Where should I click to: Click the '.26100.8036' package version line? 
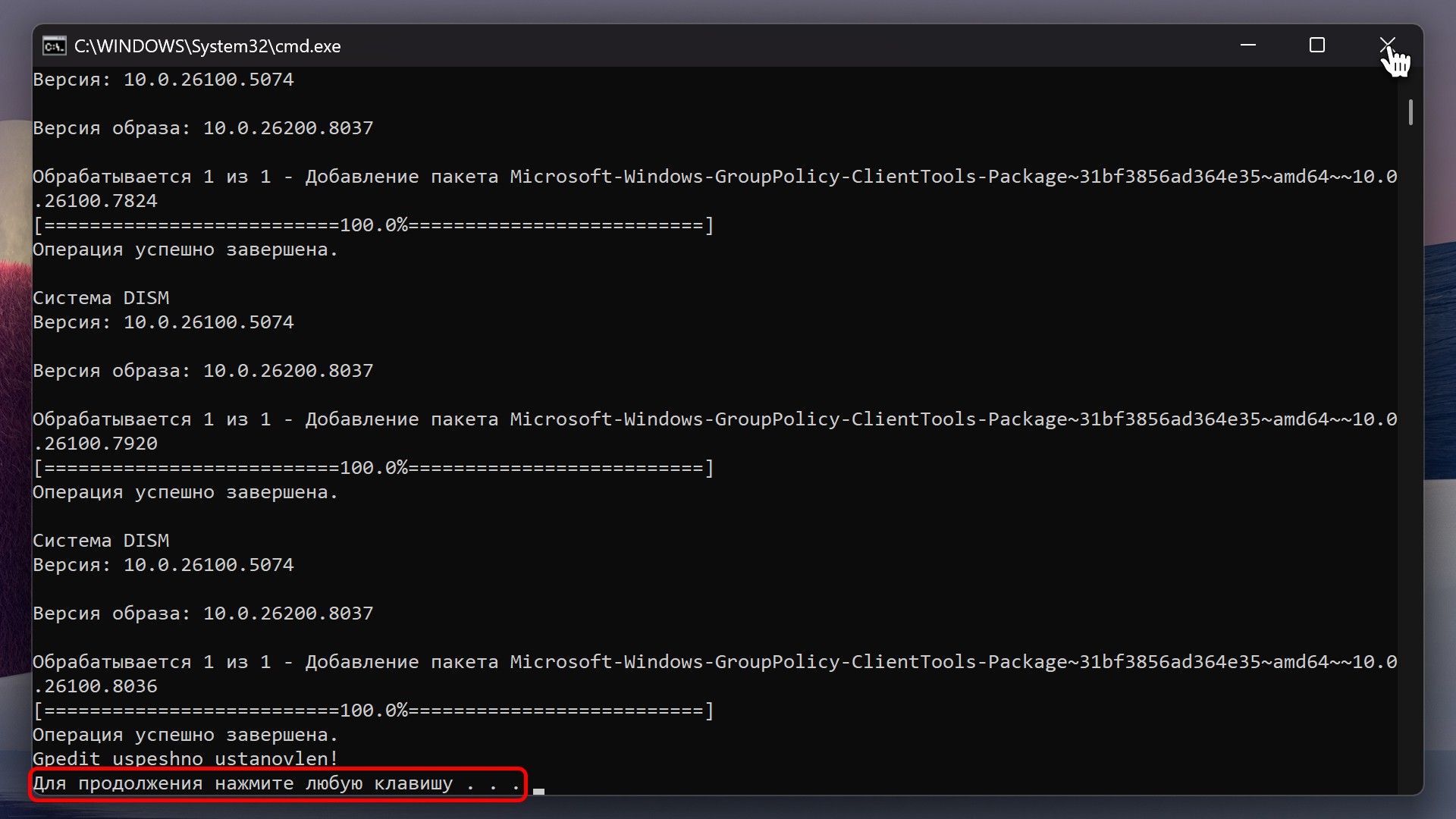(x=95, y=686)
